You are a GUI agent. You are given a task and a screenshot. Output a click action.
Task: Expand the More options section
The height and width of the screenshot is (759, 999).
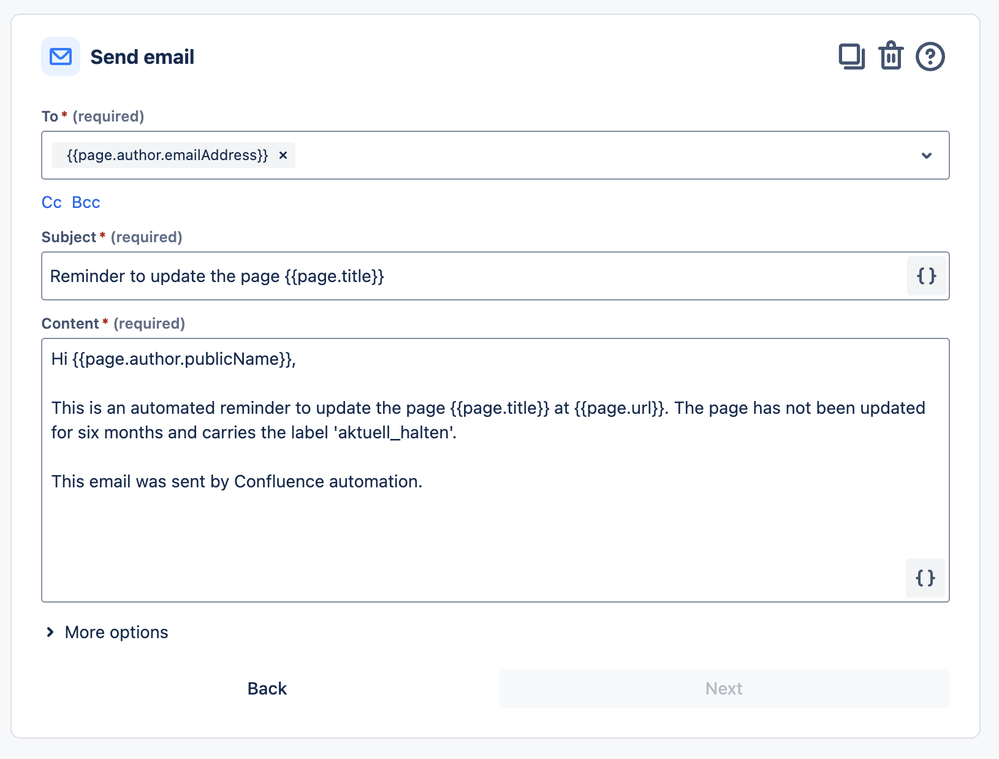[106, 632]
